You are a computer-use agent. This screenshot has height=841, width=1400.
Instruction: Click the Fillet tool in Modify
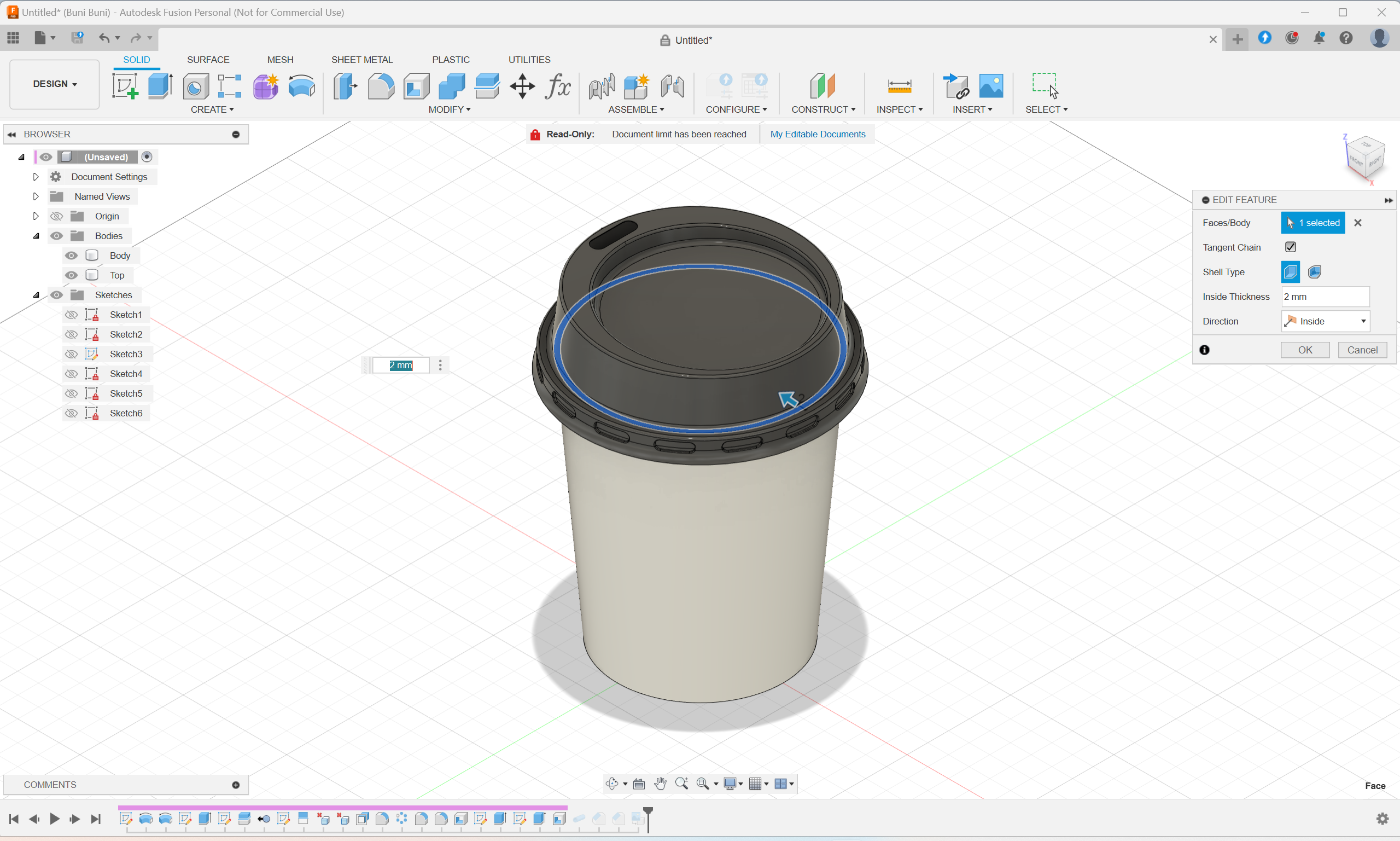point(381,86)
